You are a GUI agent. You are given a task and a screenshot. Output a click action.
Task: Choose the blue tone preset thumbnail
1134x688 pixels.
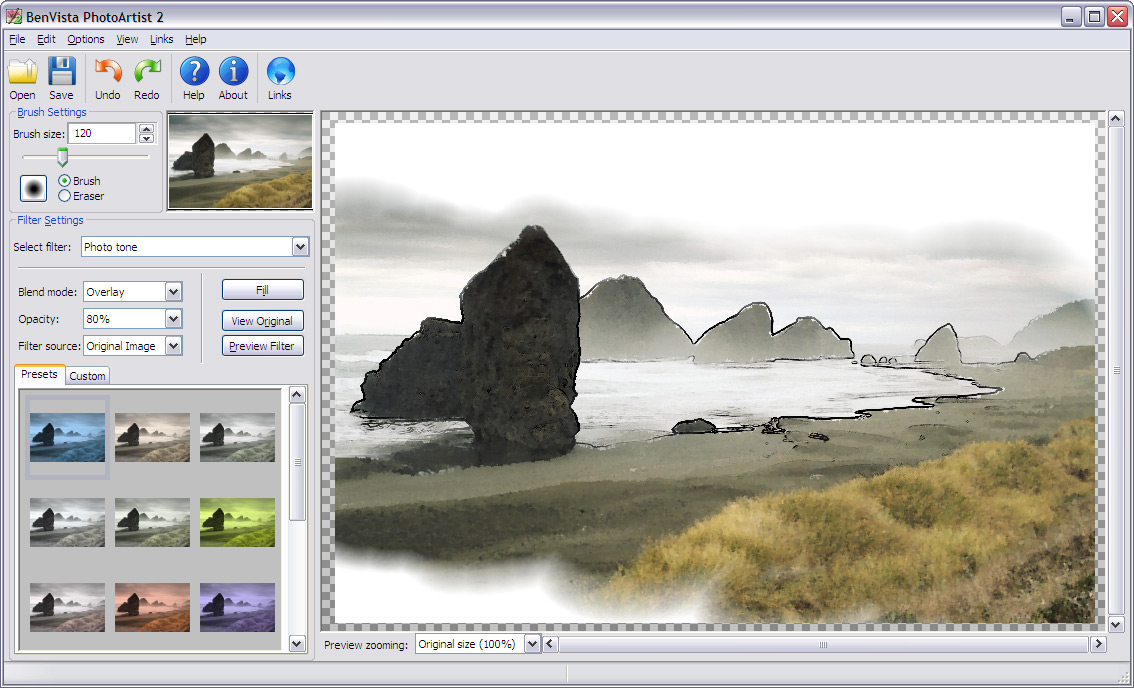coord(67,437)
